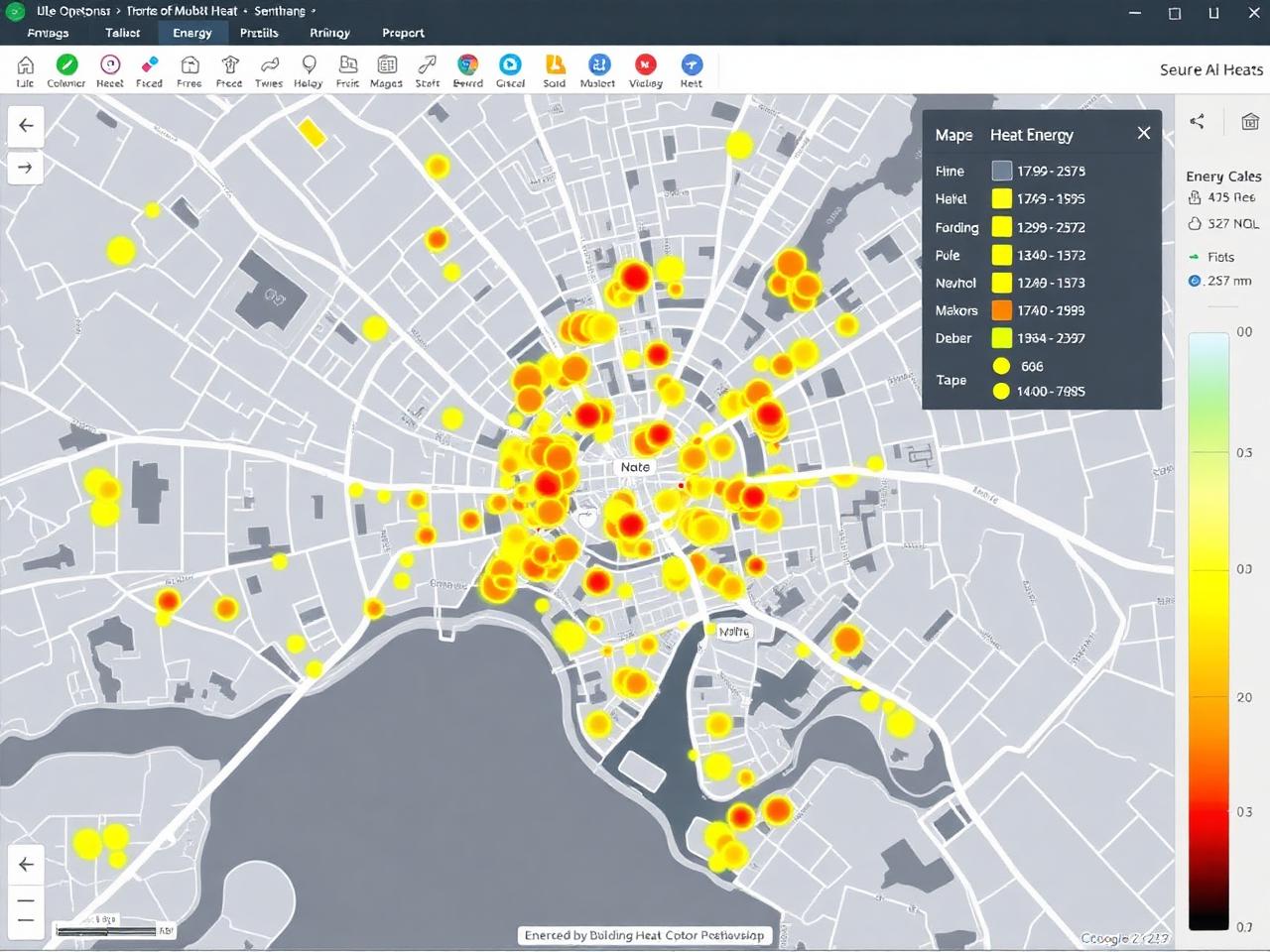Screen dimensions: 1270x952
Task: Click the yellow-green Deber legend swatch
Action: coord(1002,338)
